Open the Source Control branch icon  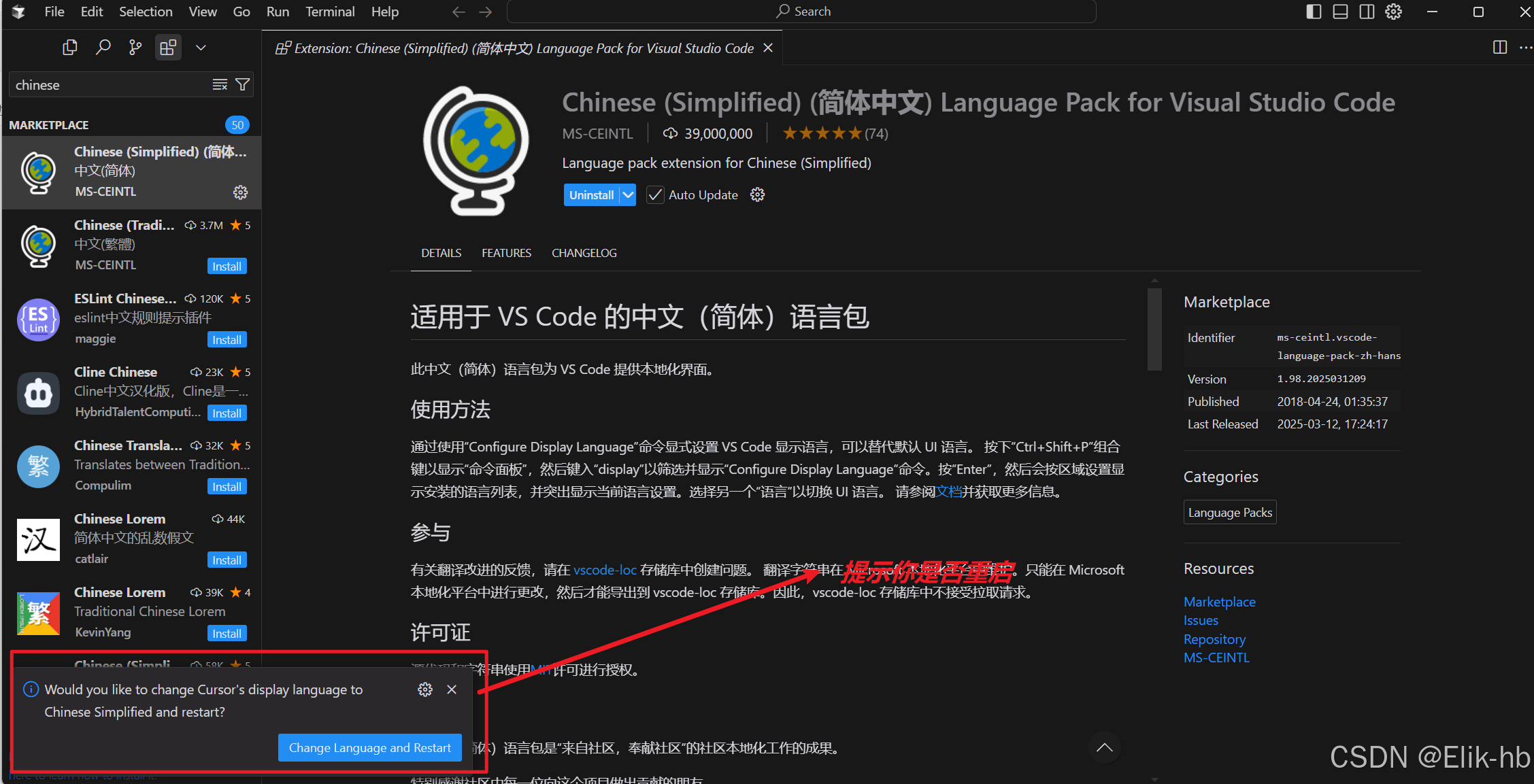[x=135, y=48]
